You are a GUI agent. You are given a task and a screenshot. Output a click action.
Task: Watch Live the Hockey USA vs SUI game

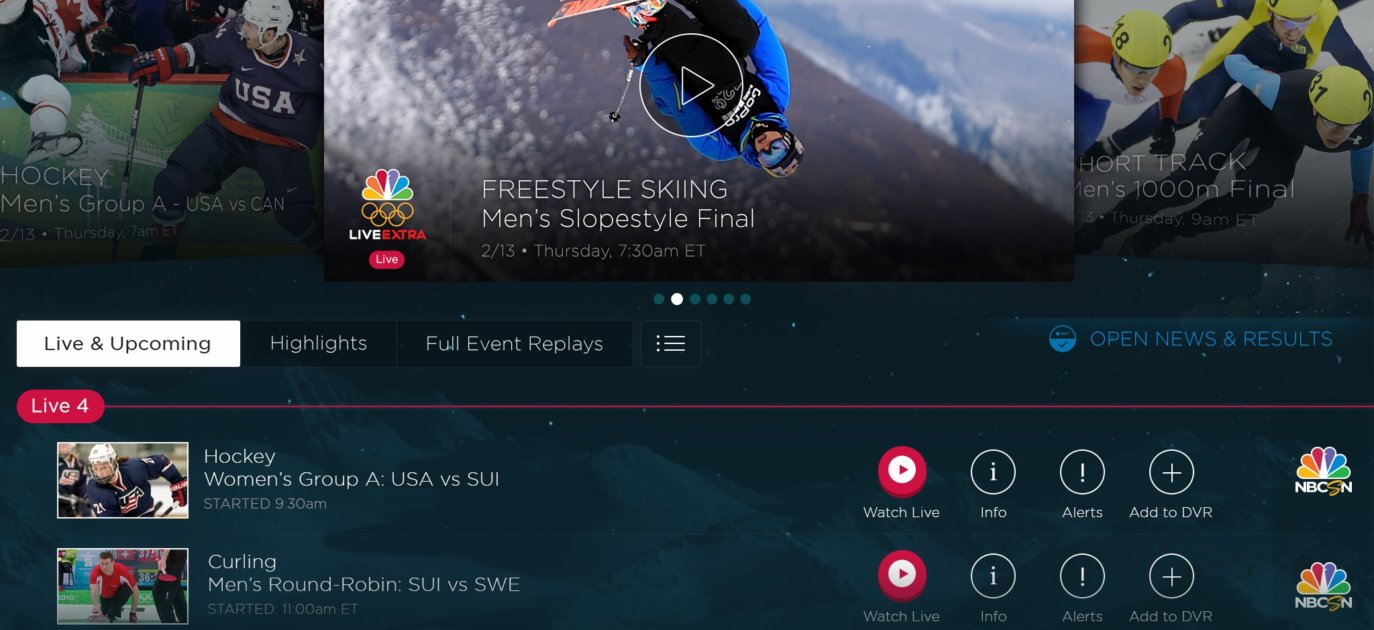902,471
